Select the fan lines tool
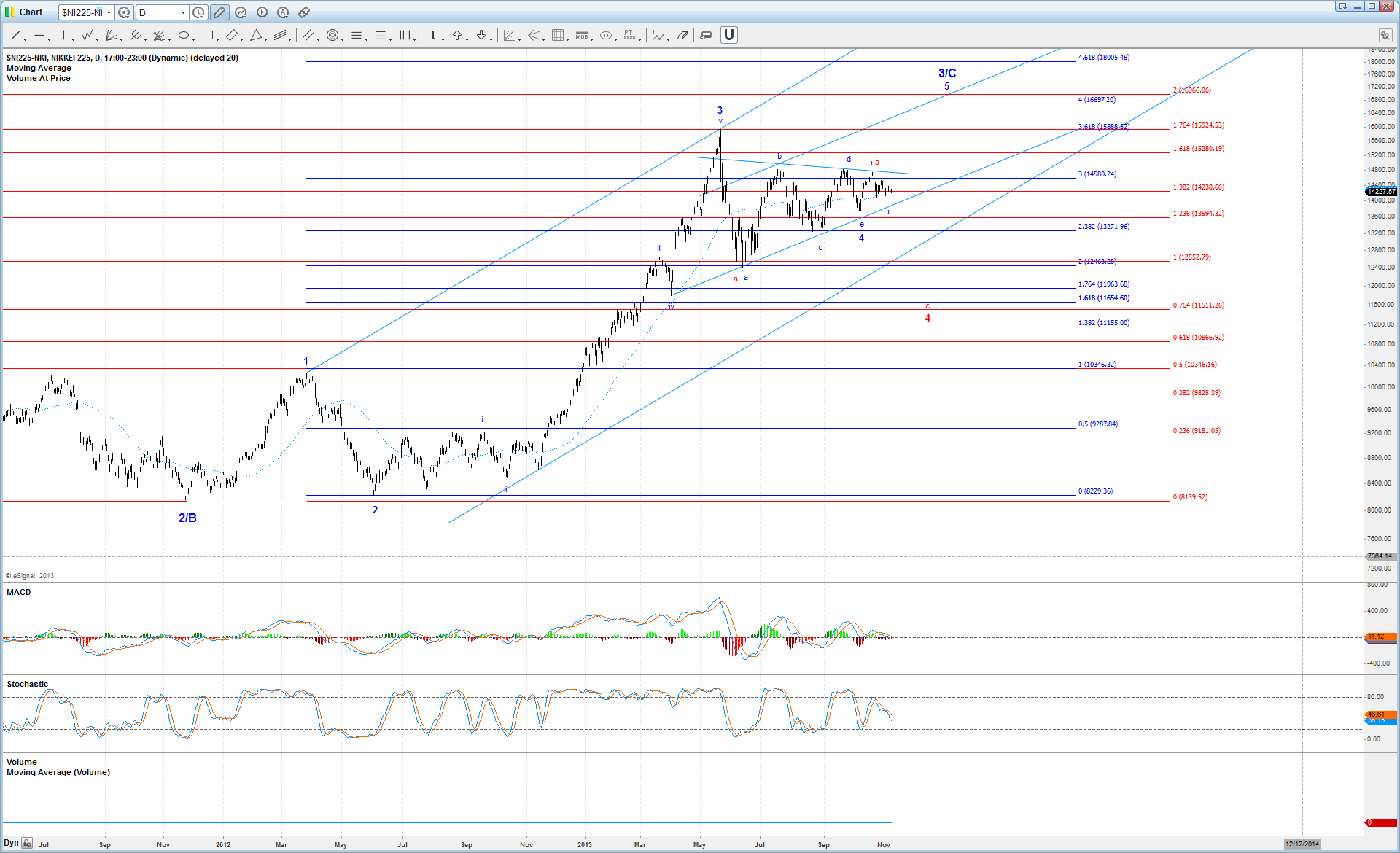This screenshot has width=1400, height=853. [x=111, y=35]
